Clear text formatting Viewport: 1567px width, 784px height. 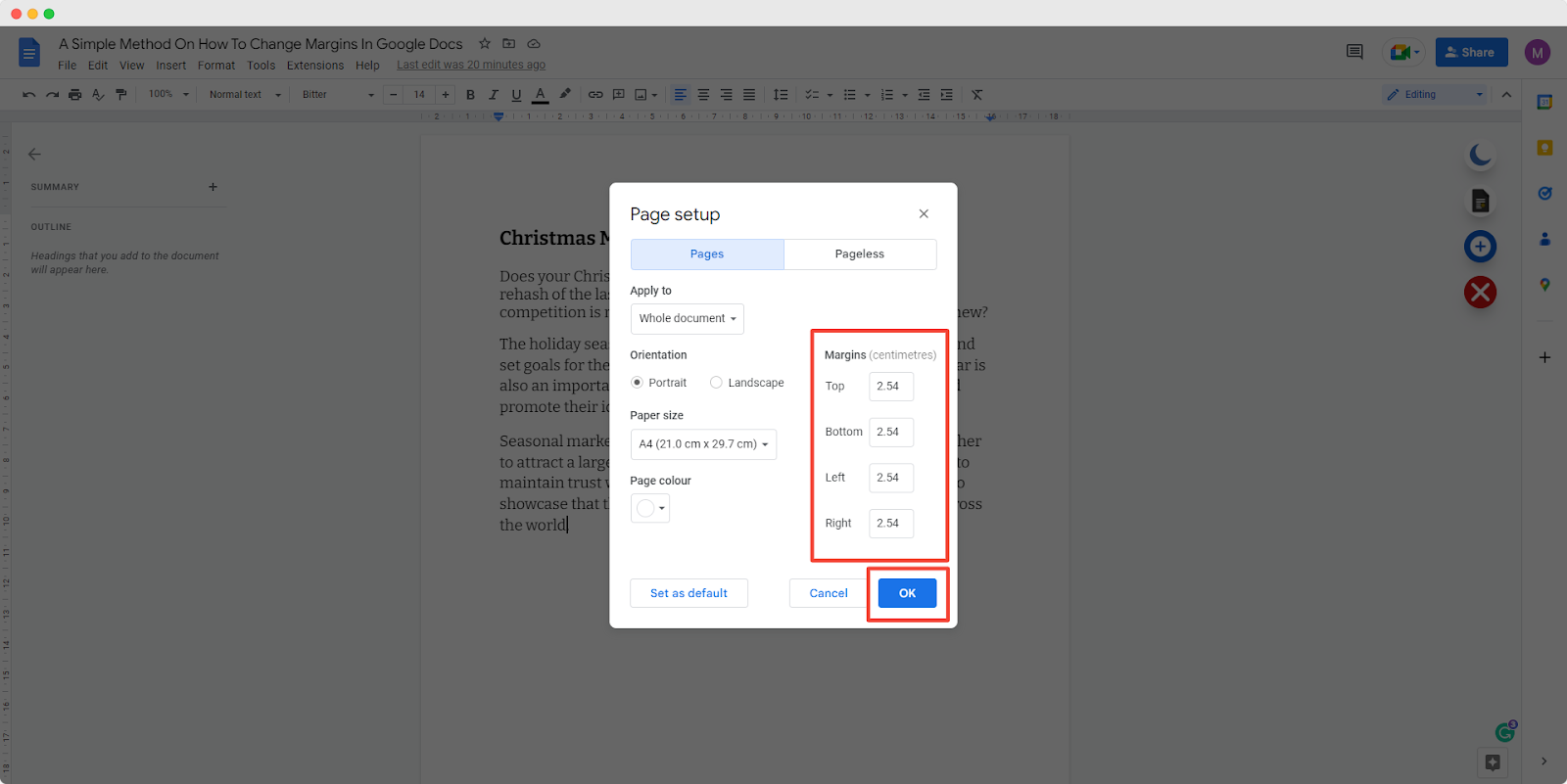tap(976, 95)
